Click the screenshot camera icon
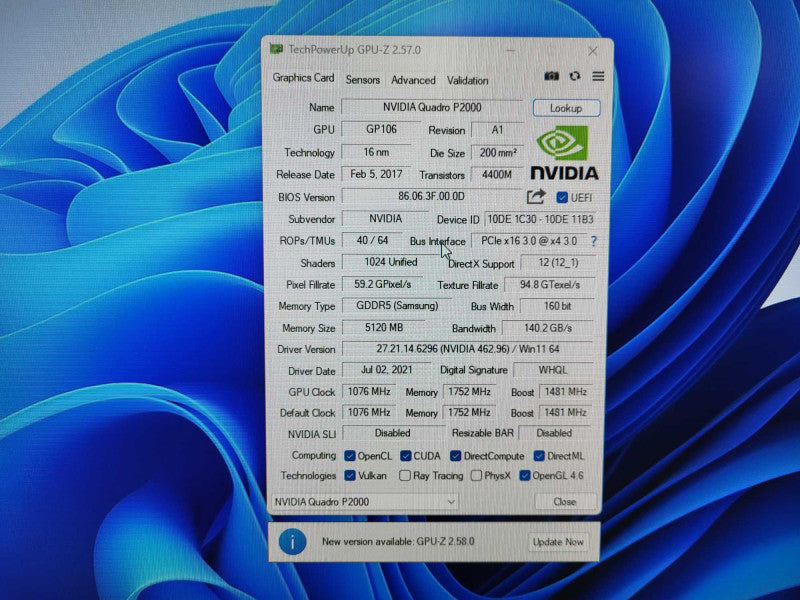Screen dimensions: 800x600 [552, 76]
